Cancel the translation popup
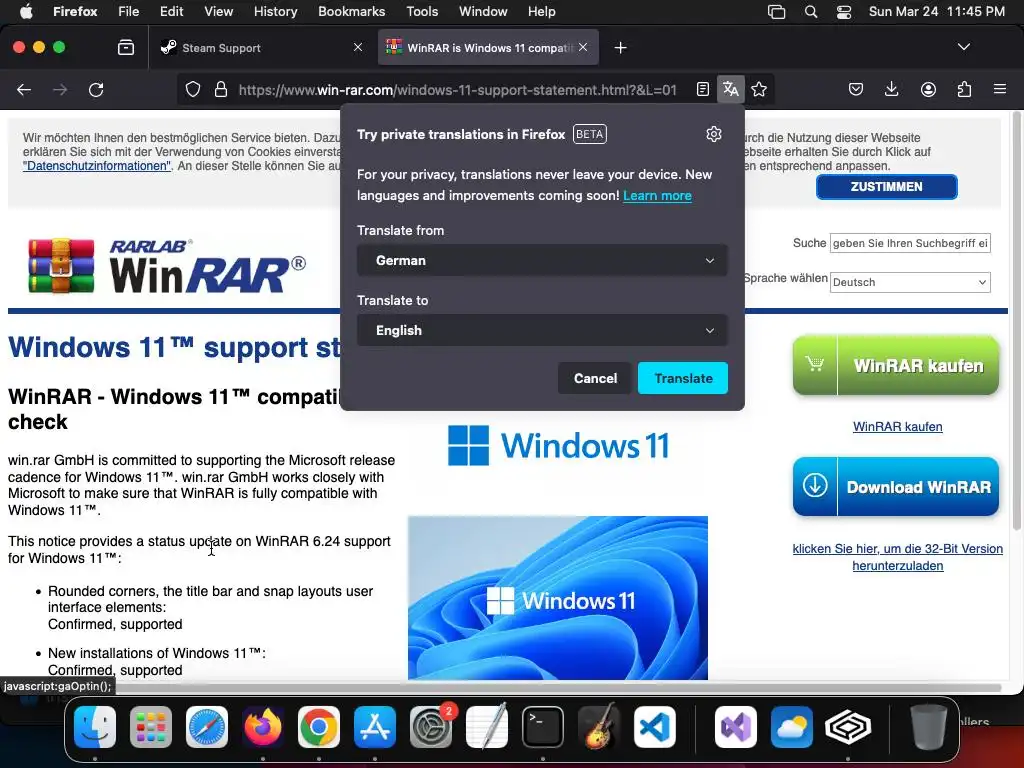 click(595, 378)
